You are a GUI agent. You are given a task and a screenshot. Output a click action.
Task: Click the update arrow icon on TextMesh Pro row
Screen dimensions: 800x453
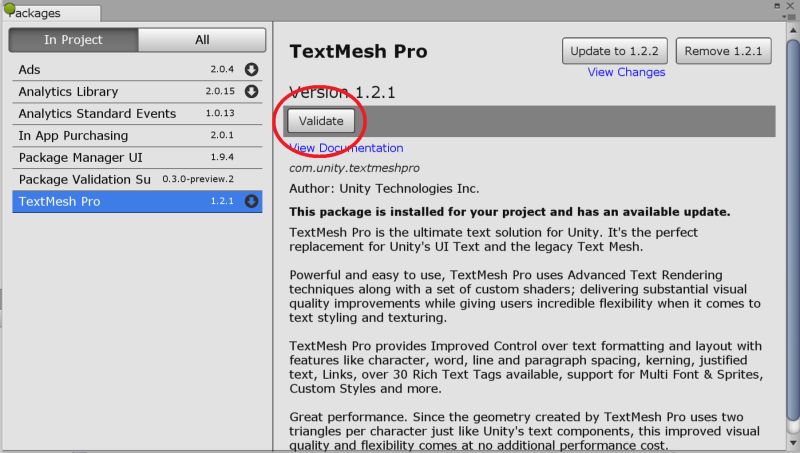coord(251,201)
